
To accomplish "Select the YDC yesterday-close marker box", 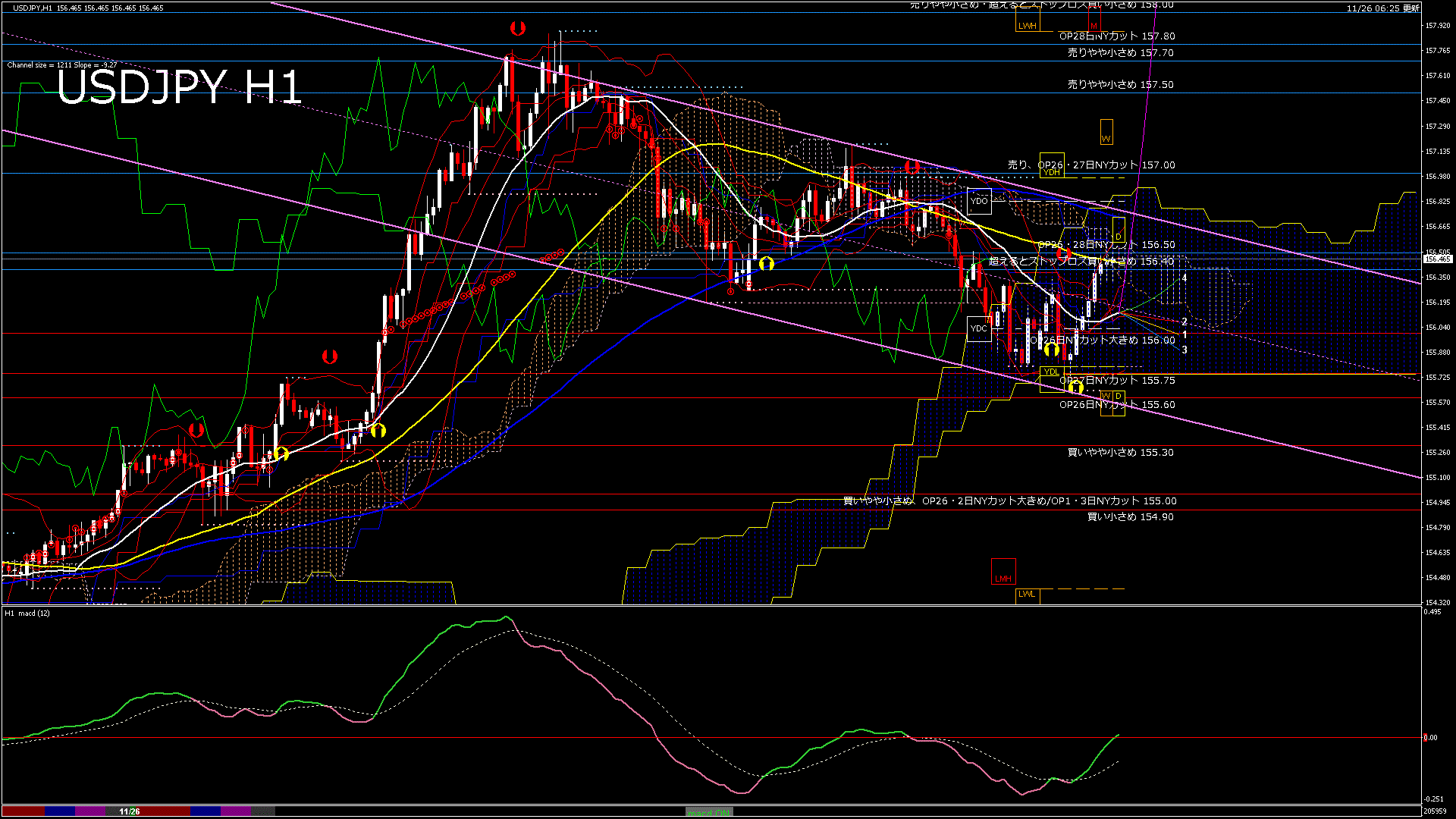I will coord(980,328).
